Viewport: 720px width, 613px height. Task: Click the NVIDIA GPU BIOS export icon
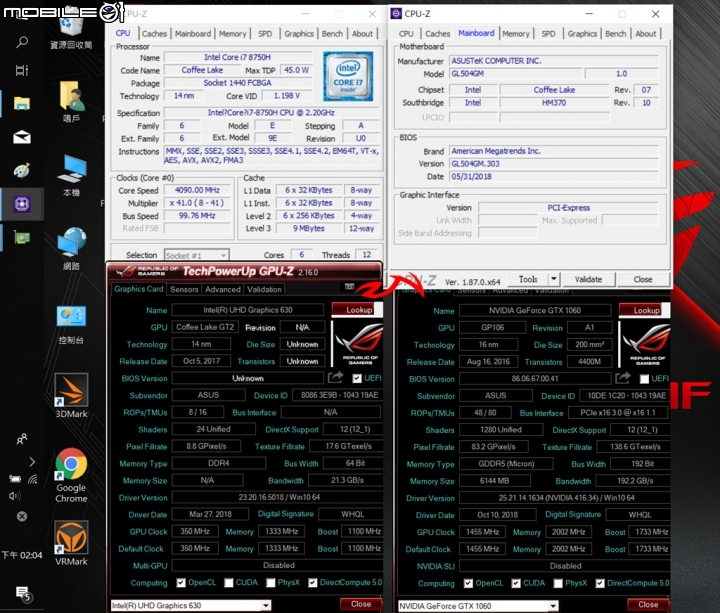pos(623,378)
